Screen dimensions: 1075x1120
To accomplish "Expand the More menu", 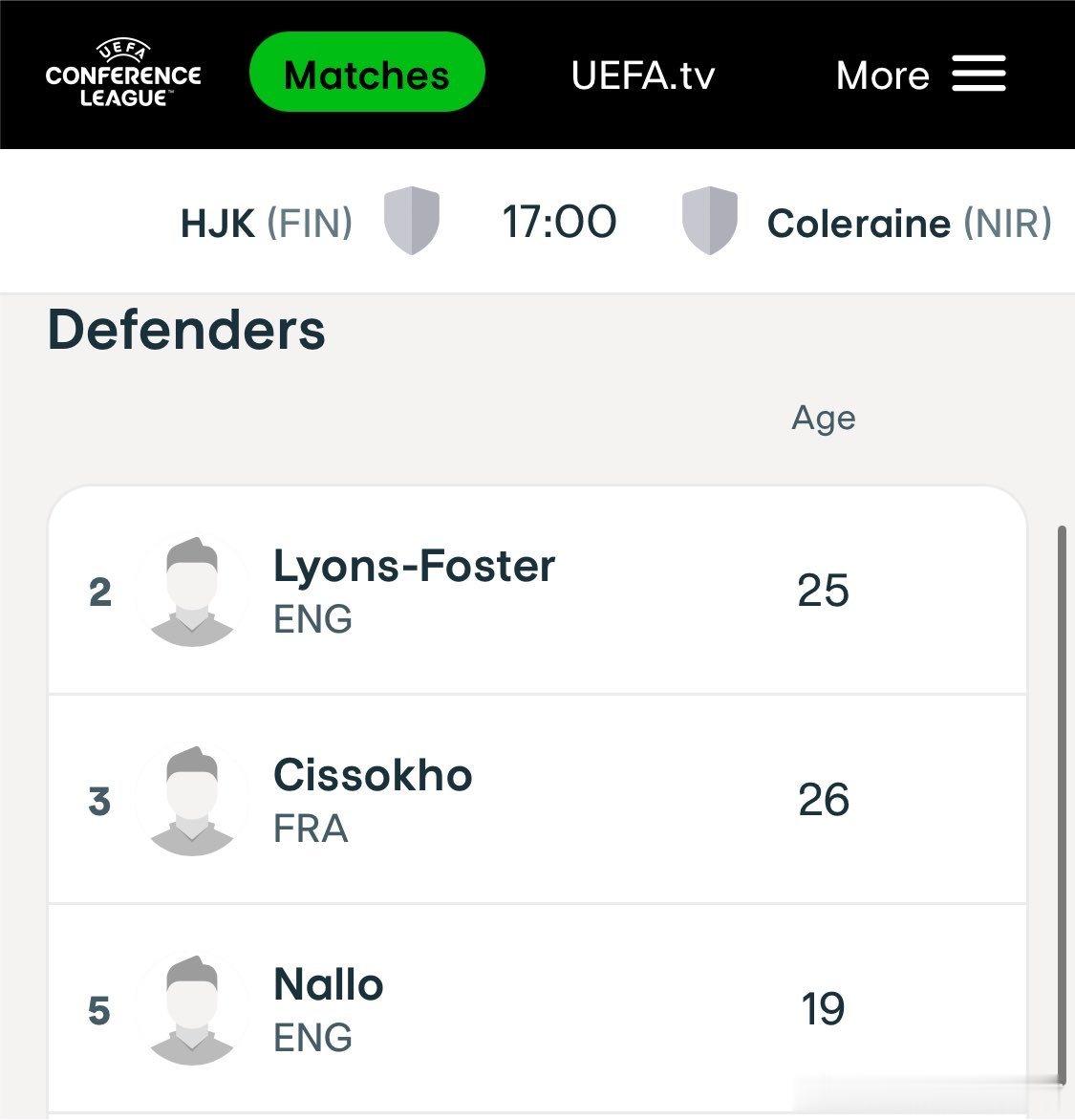I will click(x=921, y=75).
